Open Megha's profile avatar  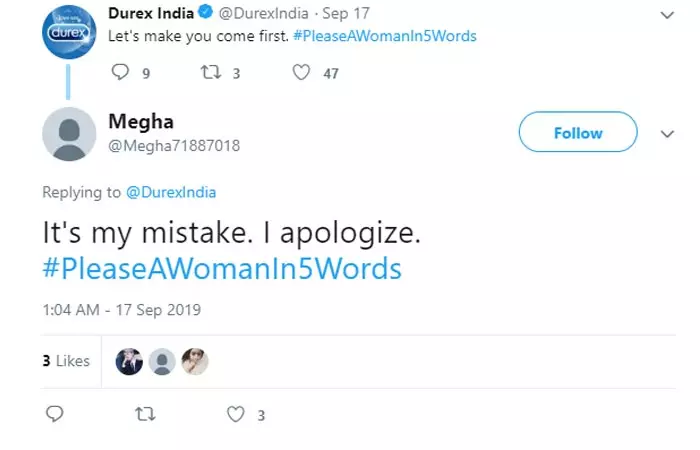(69, 136)
